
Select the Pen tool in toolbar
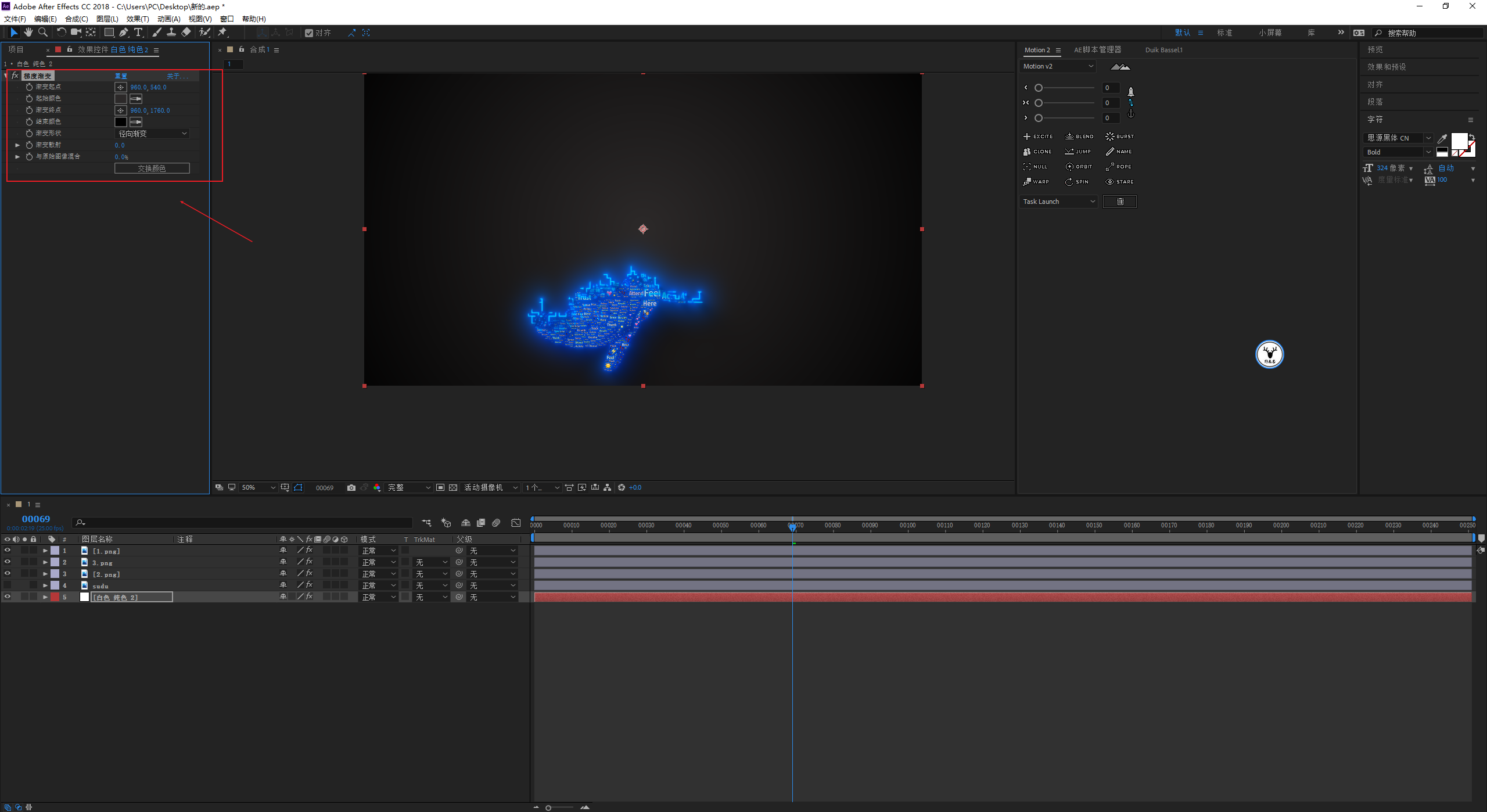tap(124, 33)
